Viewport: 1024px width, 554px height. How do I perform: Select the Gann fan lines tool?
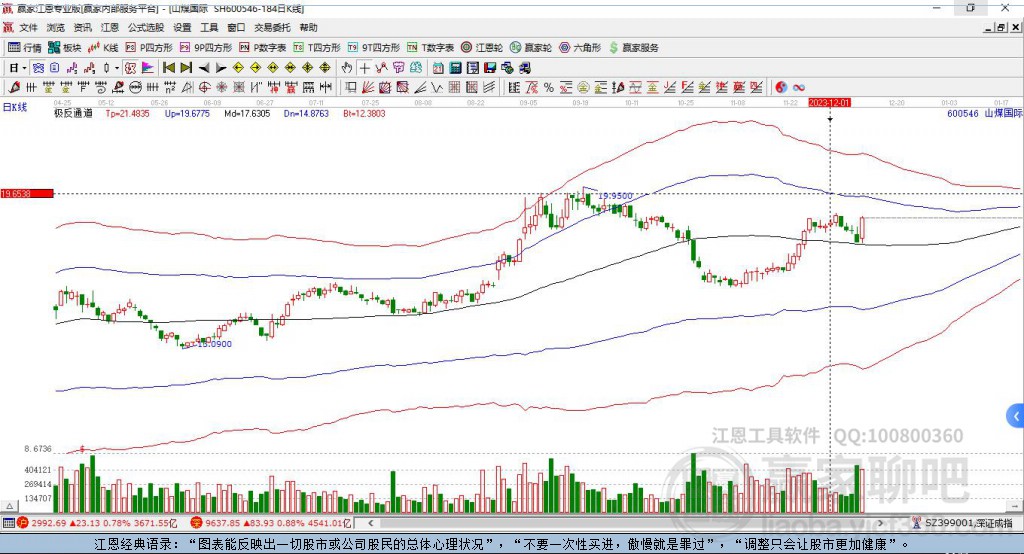pos(369,88)
